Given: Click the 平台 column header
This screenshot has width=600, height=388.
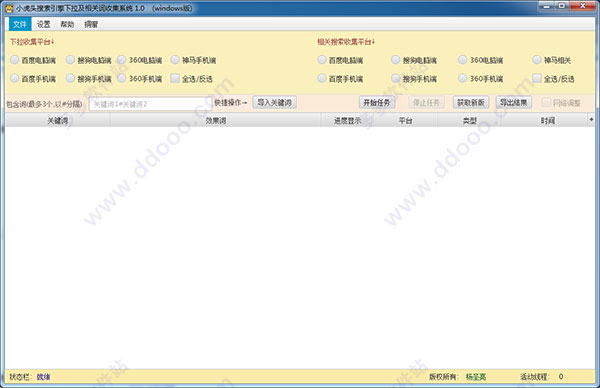Looking at the screenshot, I should click(406, 121).
